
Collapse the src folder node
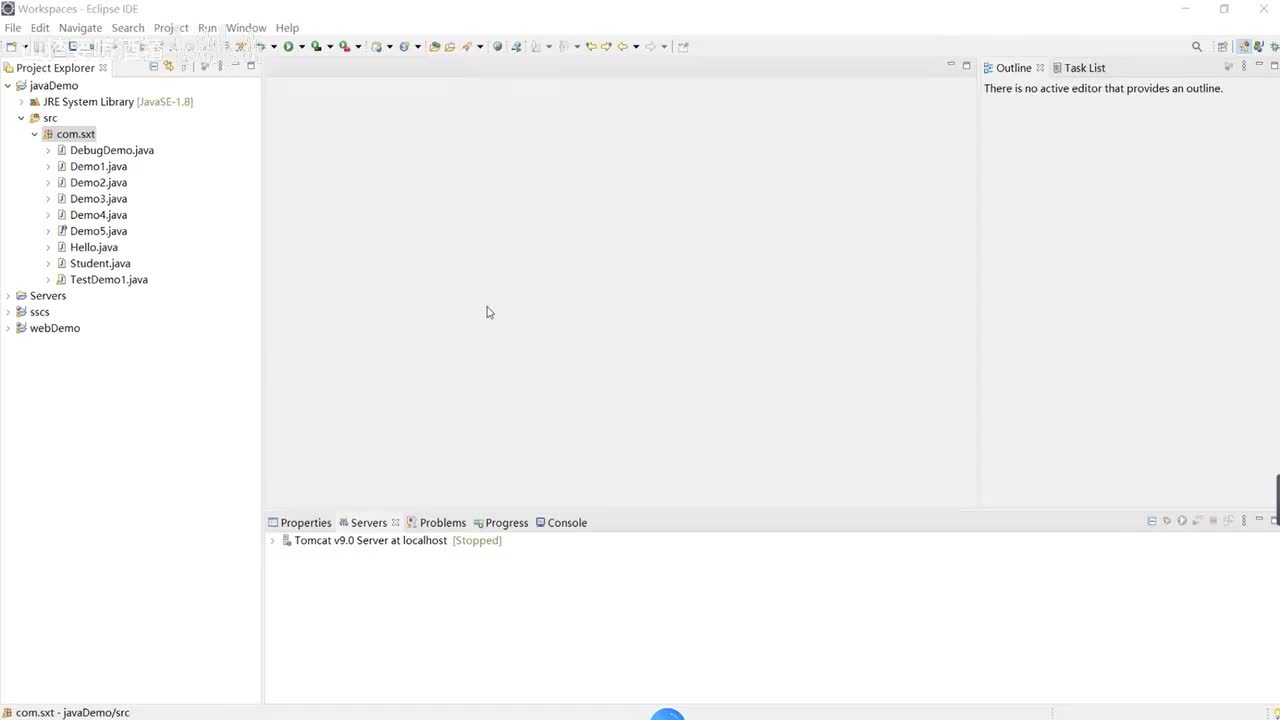pos(21,118)
